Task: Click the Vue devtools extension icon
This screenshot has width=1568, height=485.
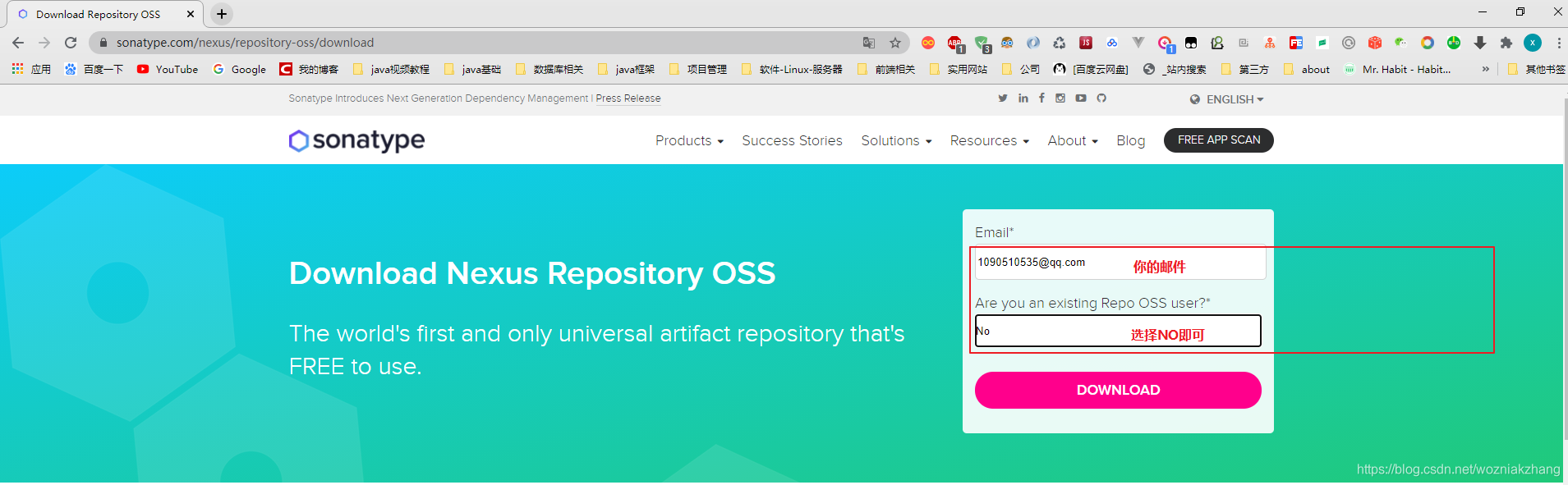Action: click(1138, 43)
